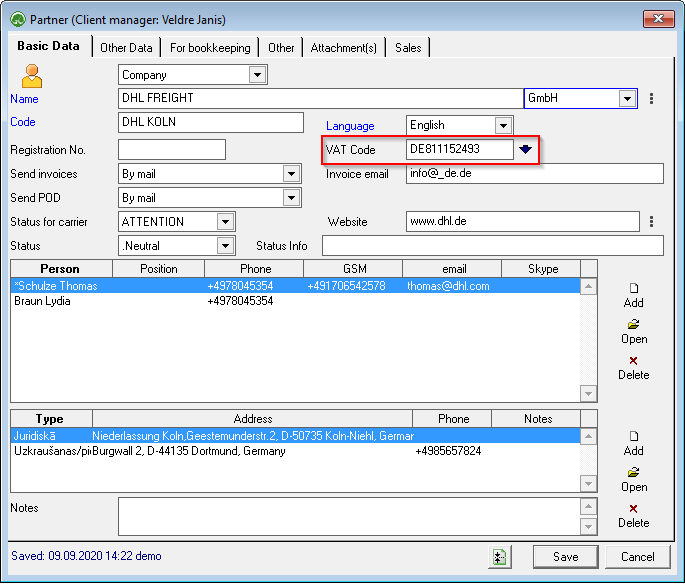Click the blue Name label link
685x584 pixels.
tap(24, 99)
